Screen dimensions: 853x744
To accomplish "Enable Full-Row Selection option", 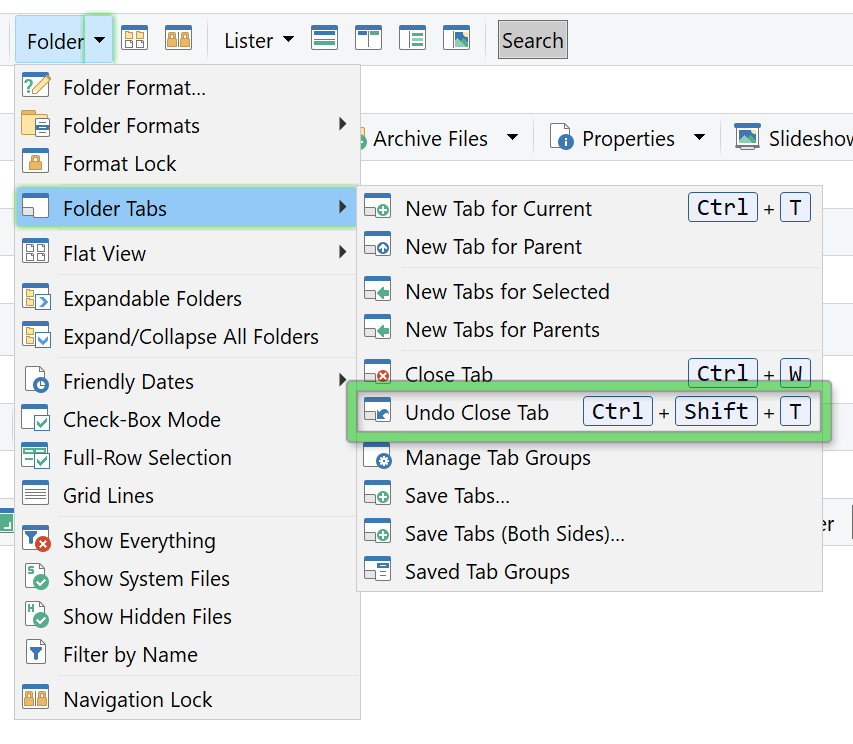I will tap(146, 458).
